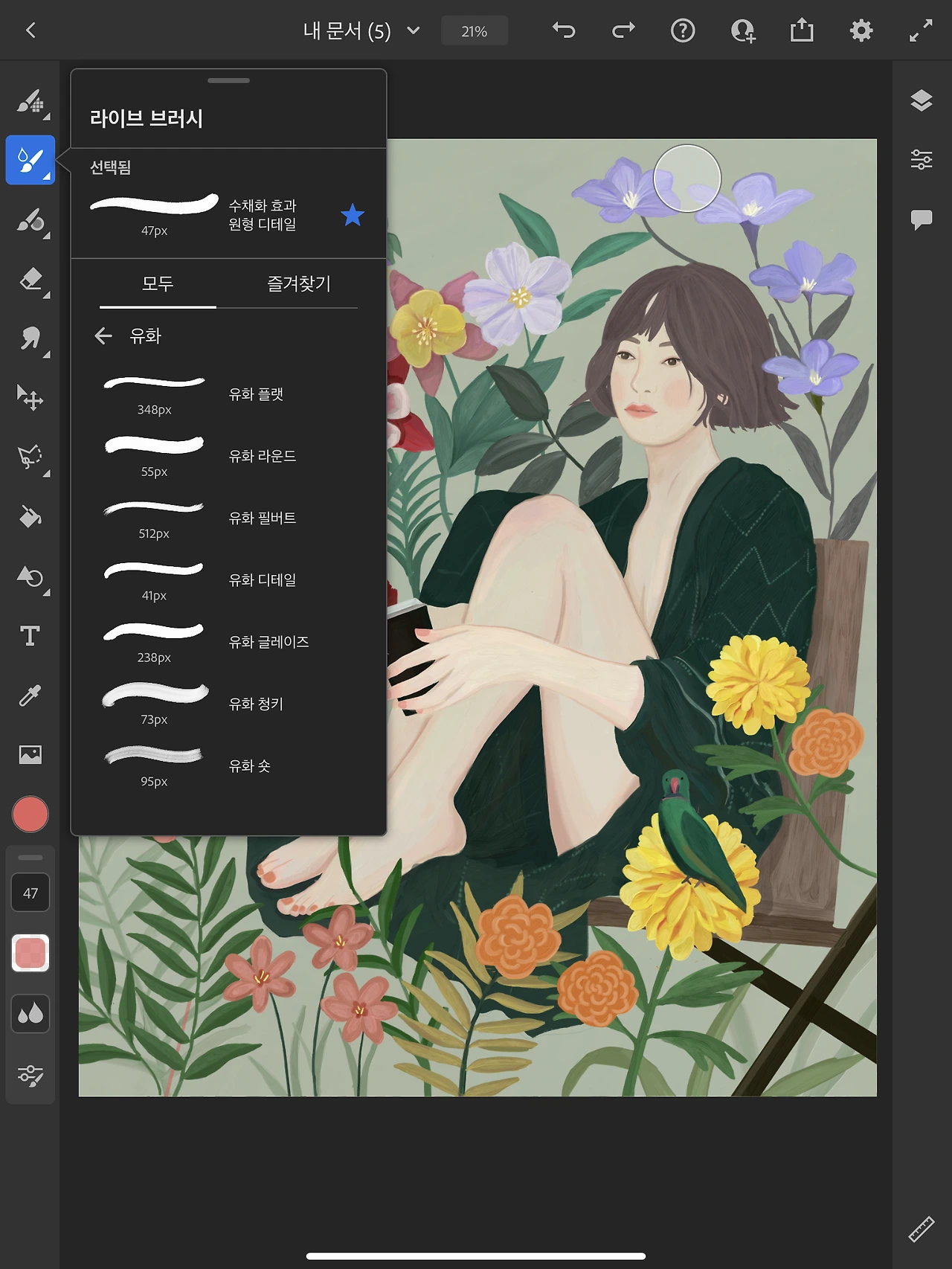Choose the 유화 플랫 brush
This screenshot has height=1269, width=952.
click(x=228, y=394)
